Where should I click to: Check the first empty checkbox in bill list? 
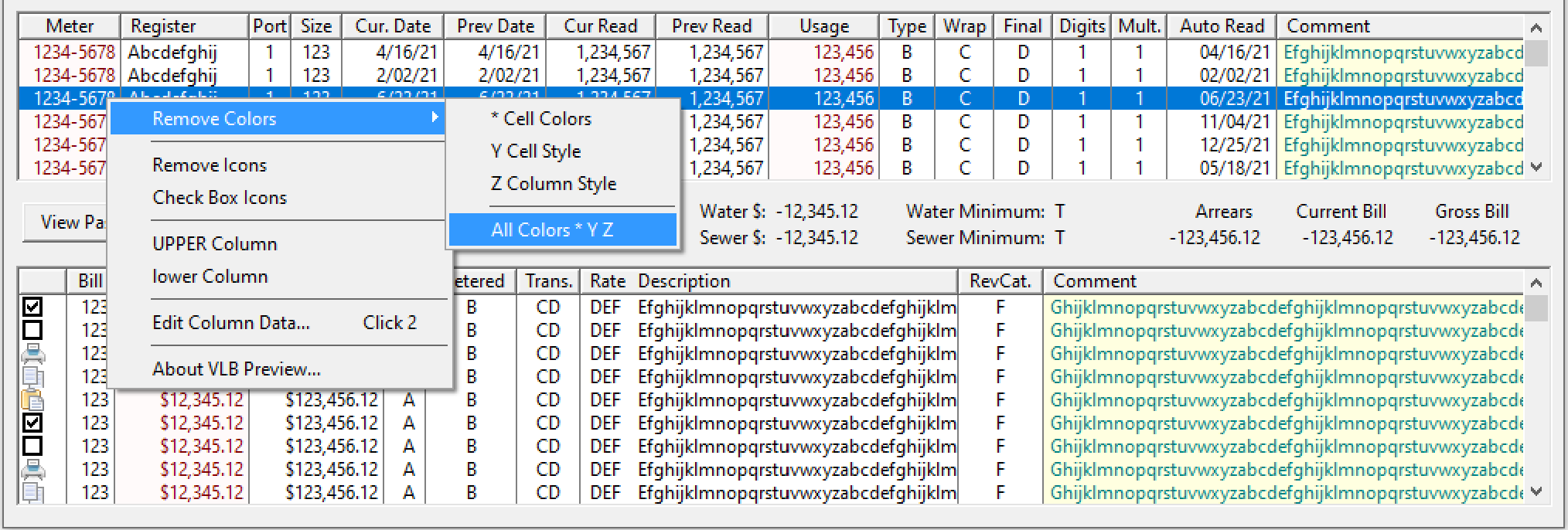click(32, 331)
